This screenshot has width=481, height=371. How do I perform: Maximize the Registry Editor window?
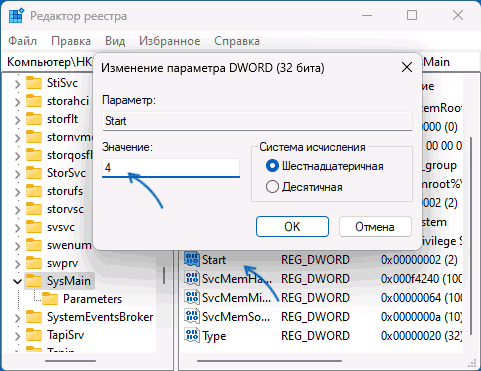coord(412,15)
